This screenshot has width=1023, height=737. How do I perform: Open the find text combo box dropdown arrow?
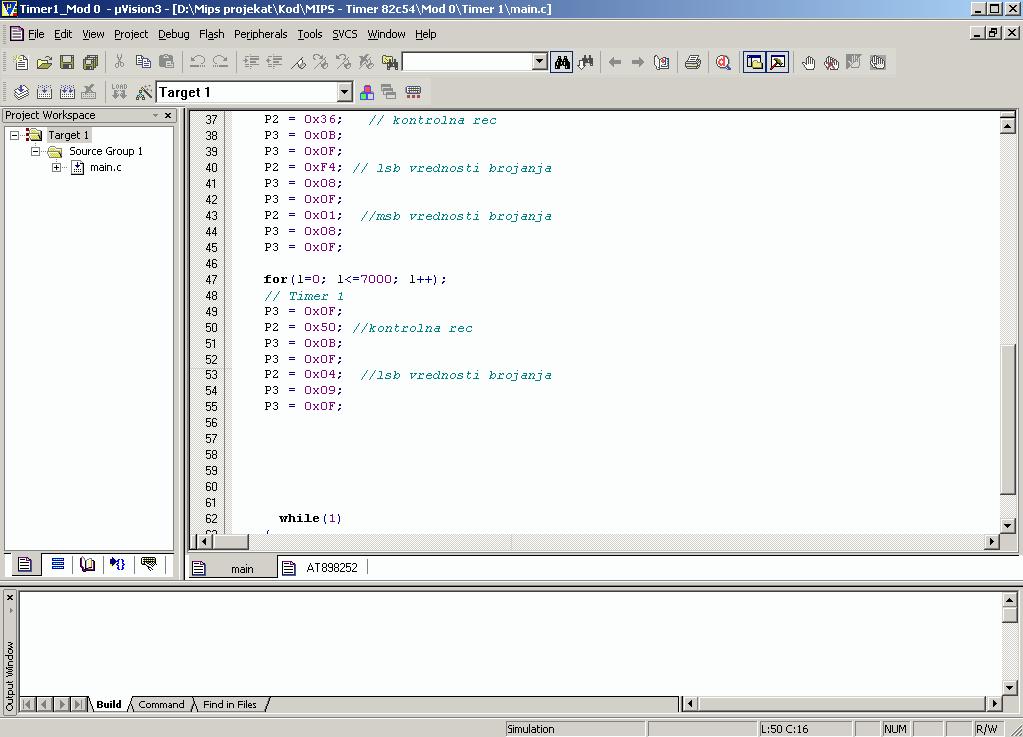540,62
